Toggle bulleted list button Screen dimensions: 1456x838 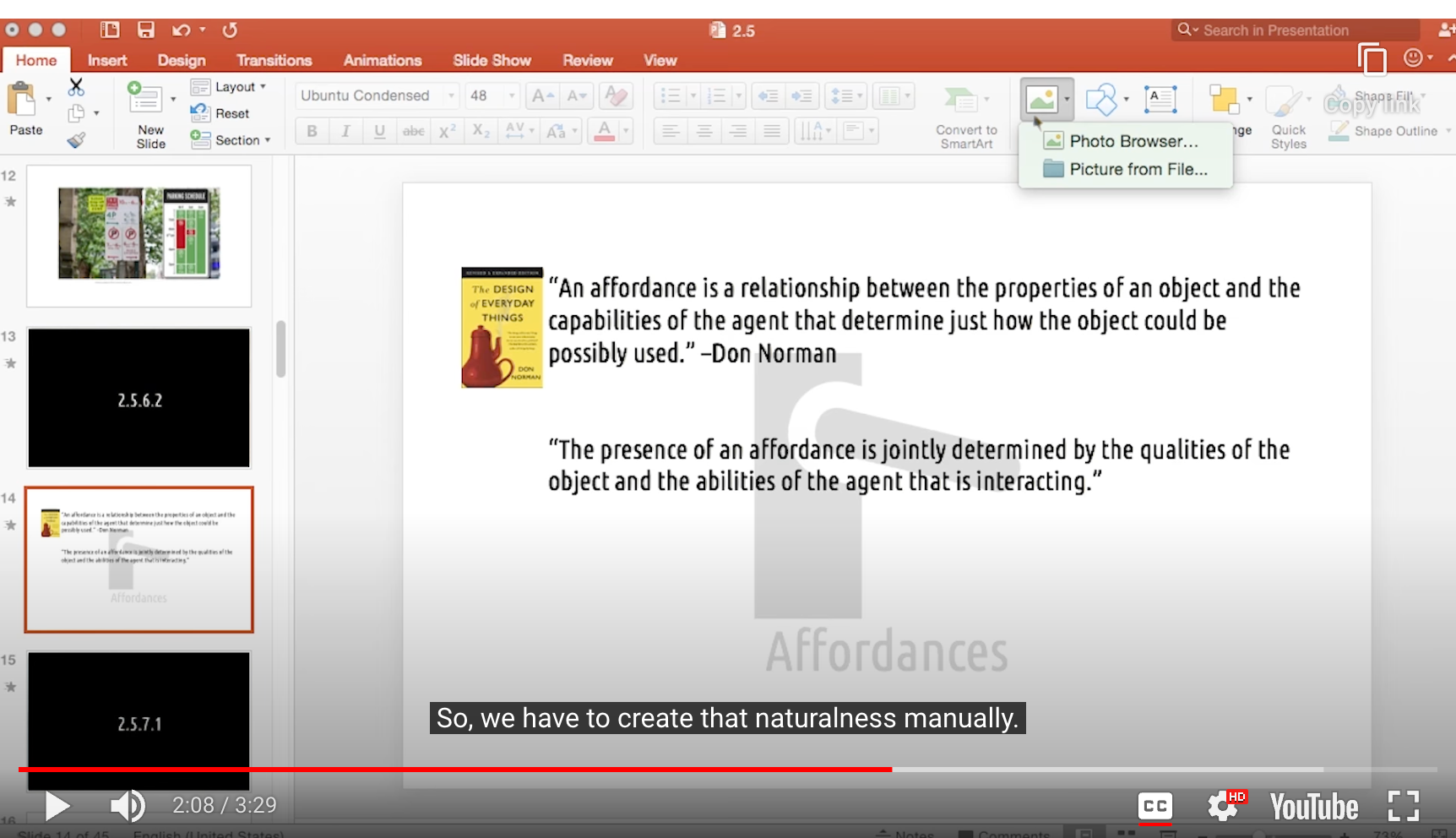pos(670,96)
